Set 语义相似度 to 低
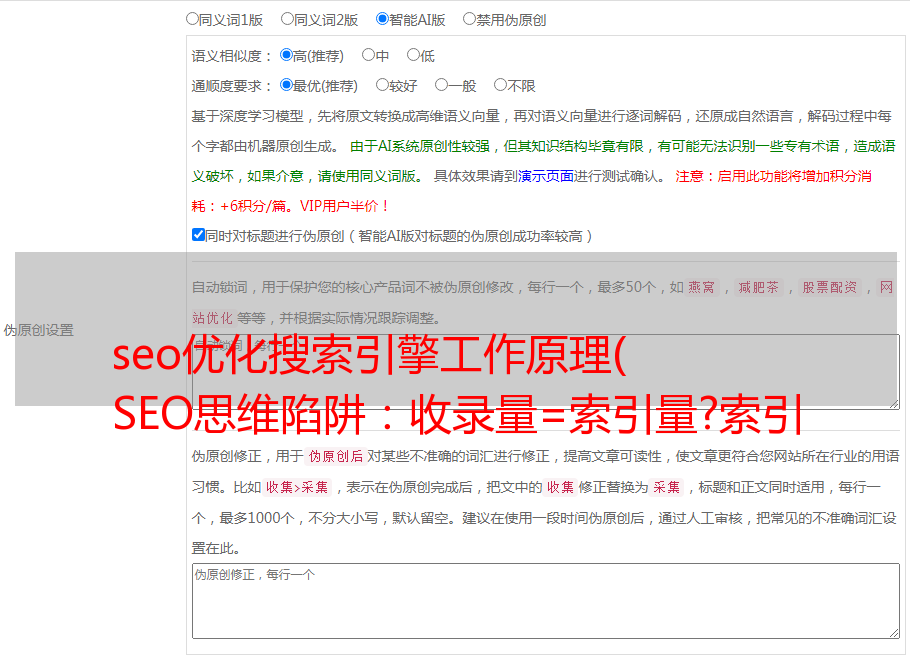911x658 pixels. pos(413,55)
